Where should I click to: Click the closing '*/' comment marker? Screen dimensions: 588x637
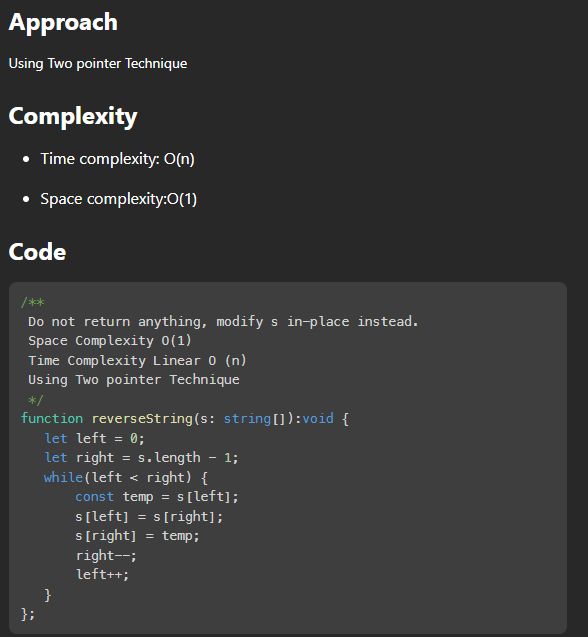[35, 400]
